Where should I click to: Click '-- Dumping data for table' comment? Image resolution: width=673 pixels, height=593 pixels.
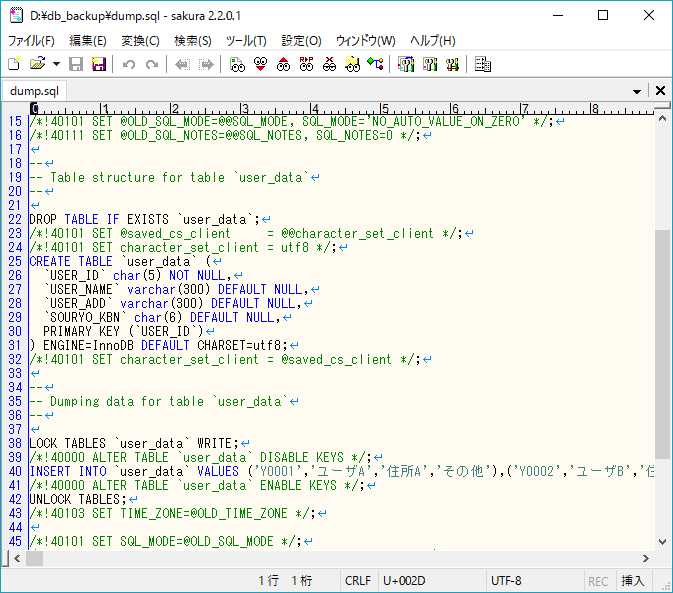(x=164, y=401)
